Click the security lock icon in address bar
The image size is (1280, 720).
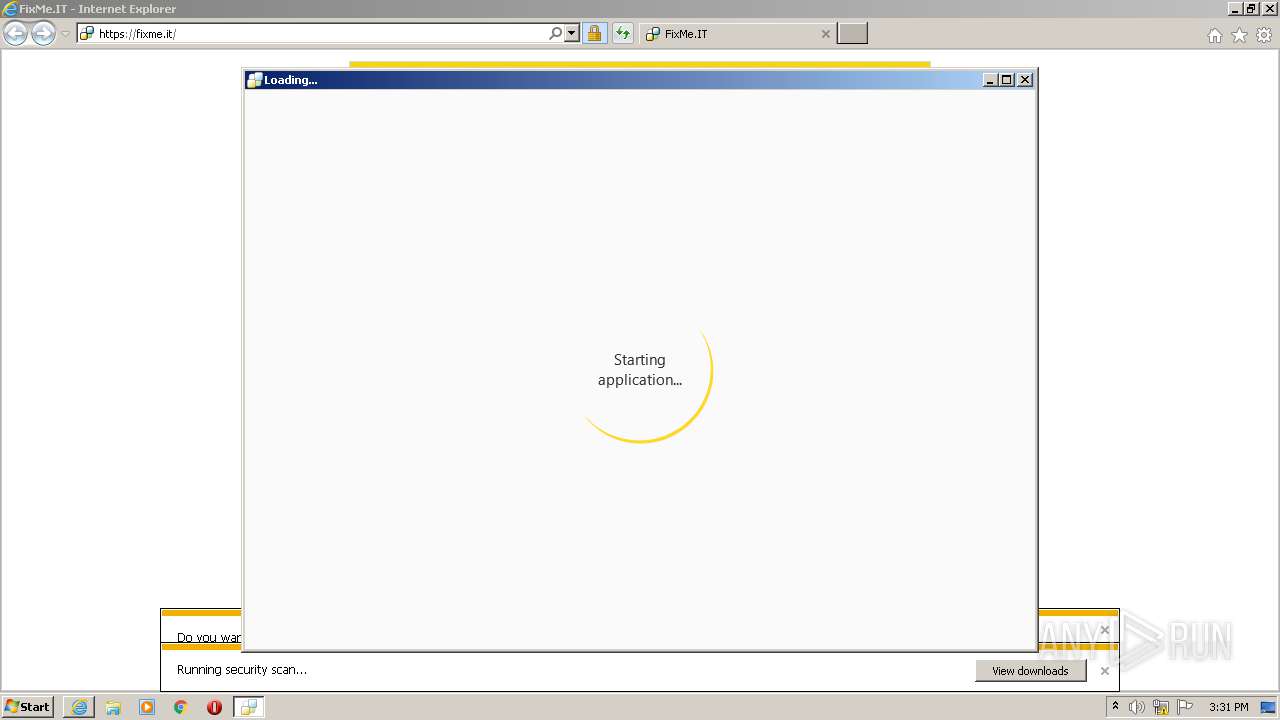[594, 33]
